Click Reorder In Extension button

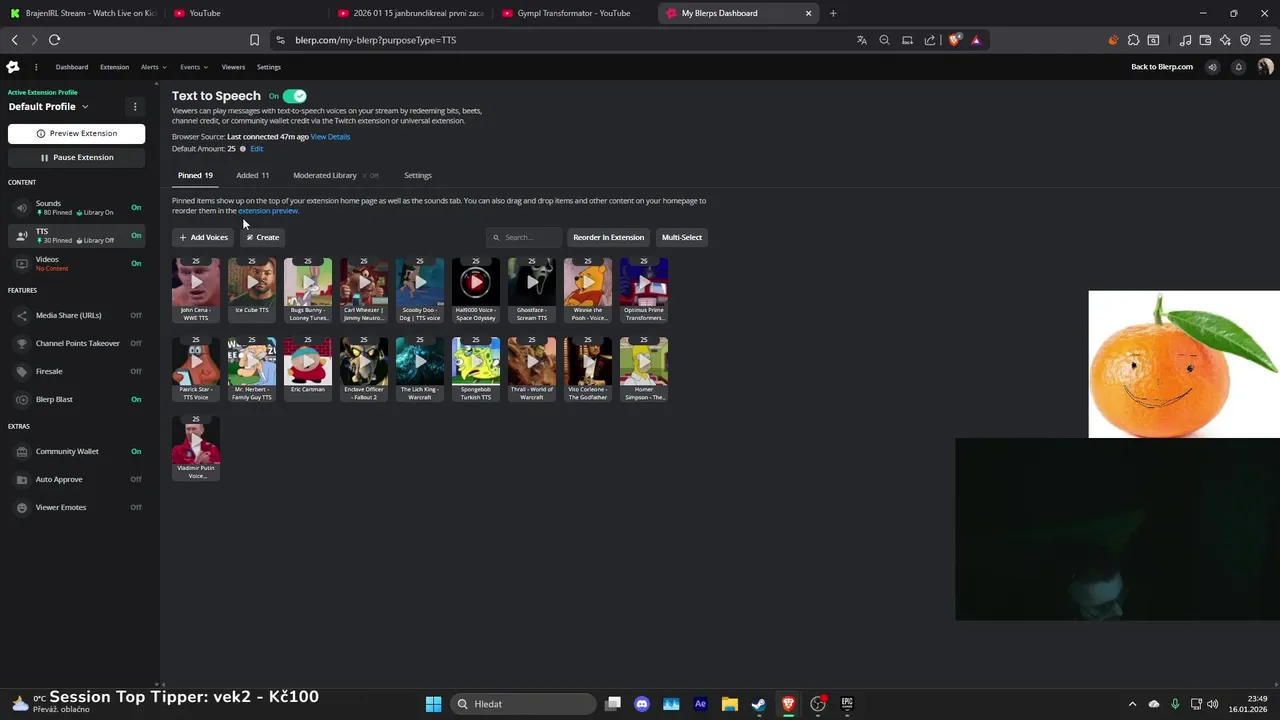coord(608,237)
